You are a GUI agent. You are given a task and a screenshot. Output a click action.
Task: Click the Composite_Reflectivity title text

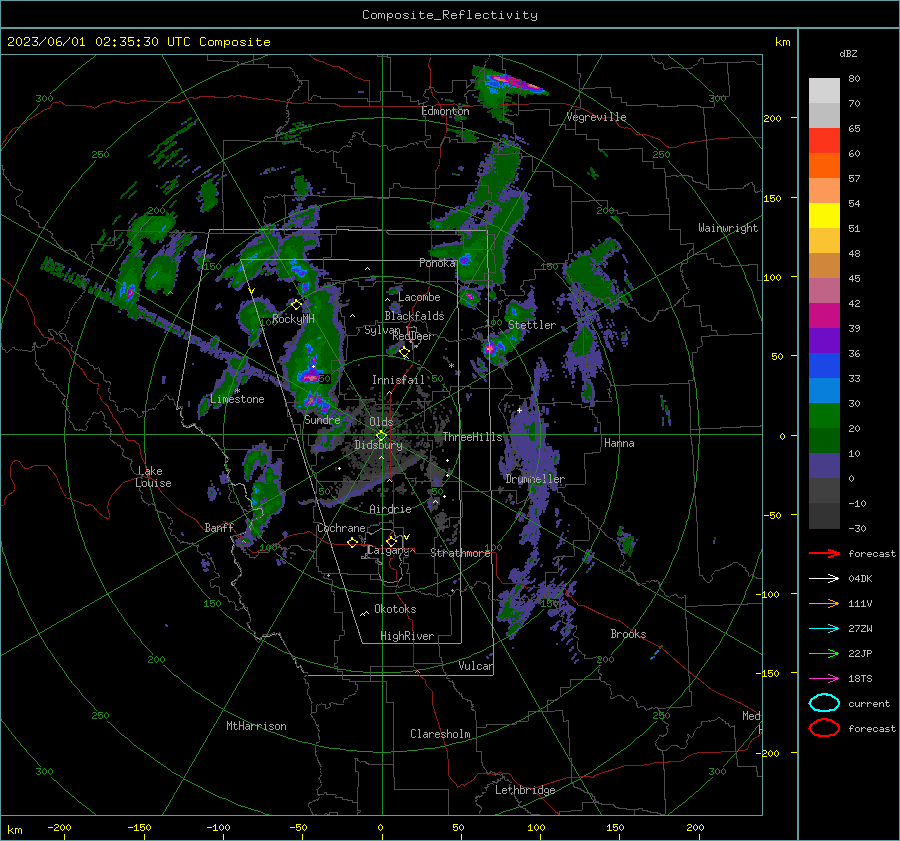click(x=449, y=15)
